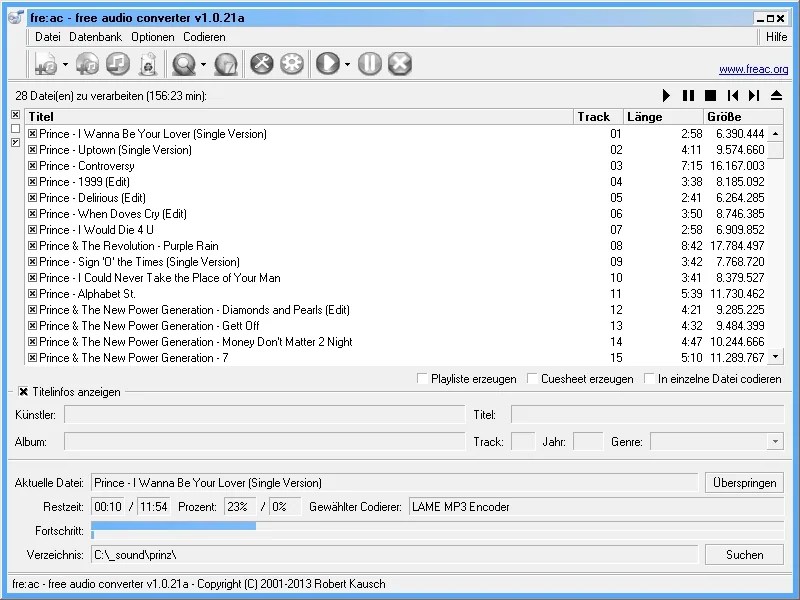Click the eject disc playback icon
Viewport: 800px width, 600px height.
tap(776, 95)
